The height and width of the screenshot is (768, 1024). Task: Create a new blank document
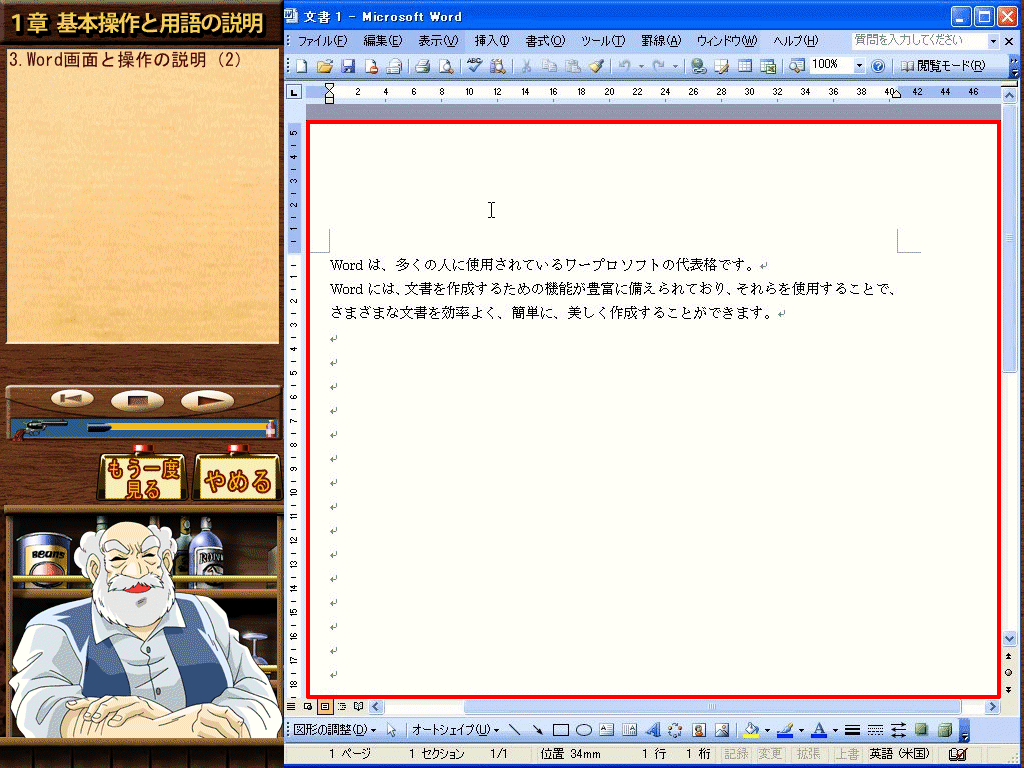coord(302,66)
